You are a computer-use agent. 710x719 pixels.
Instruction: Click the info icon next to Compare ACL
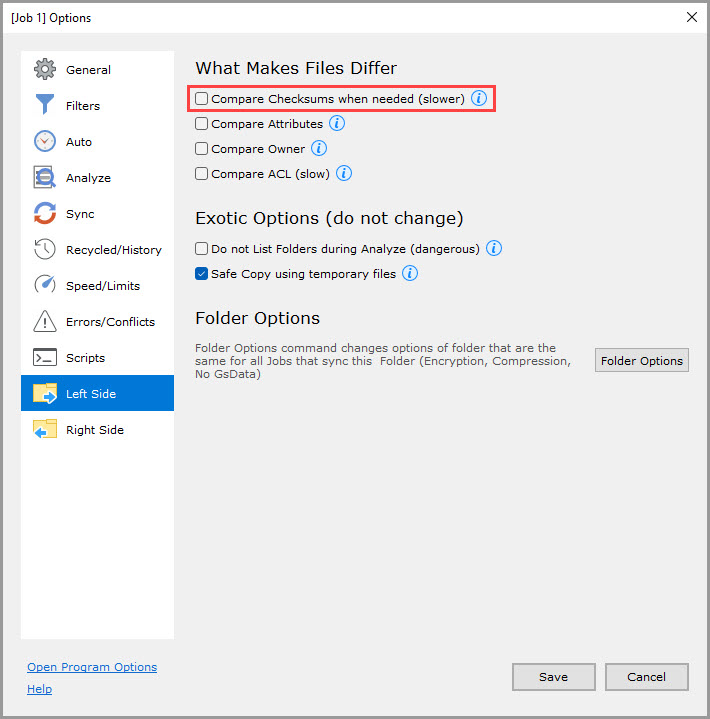point(344,174)
